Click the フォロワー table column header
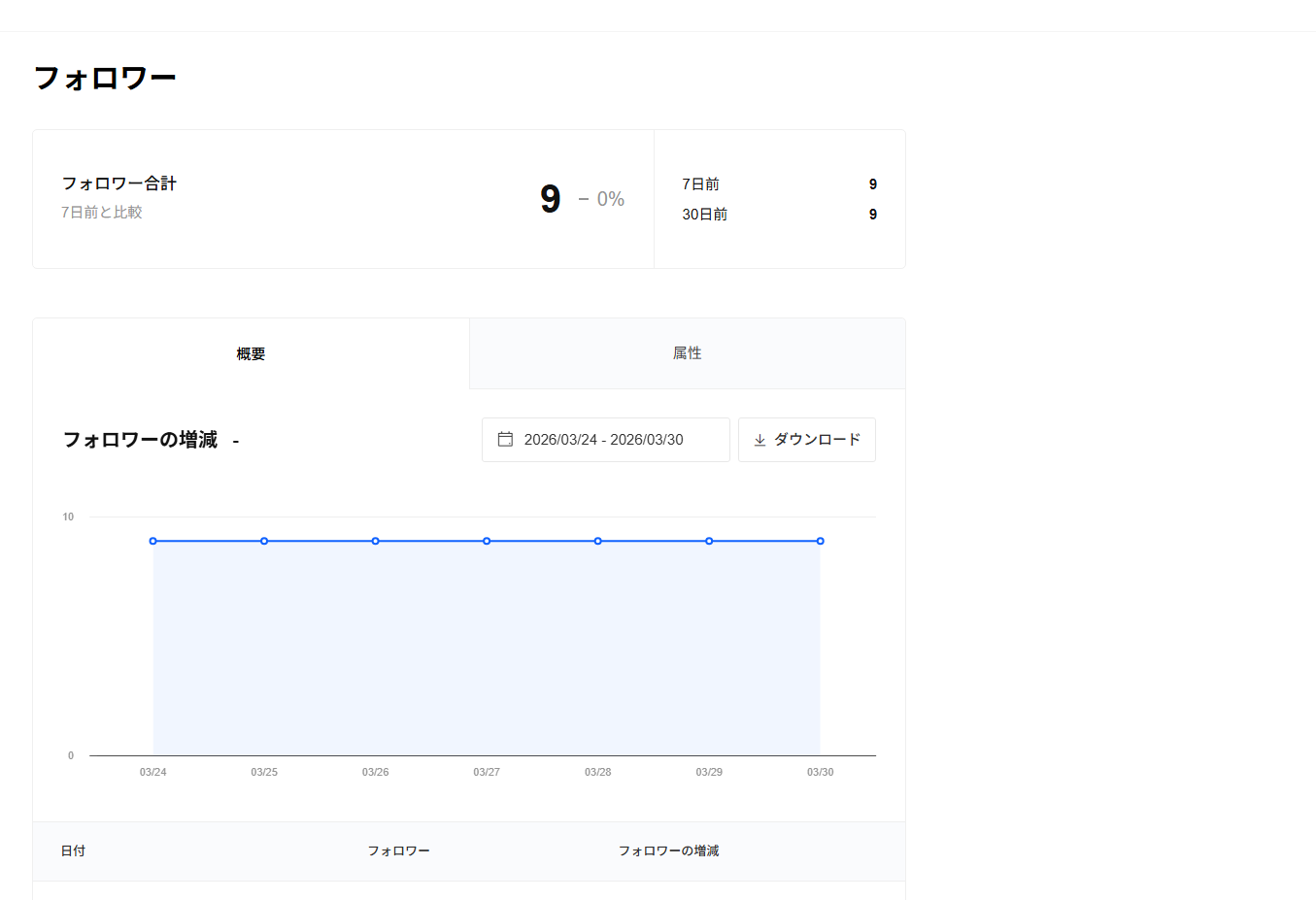Viewport: 1316px width, 900px height. [398, 851]
